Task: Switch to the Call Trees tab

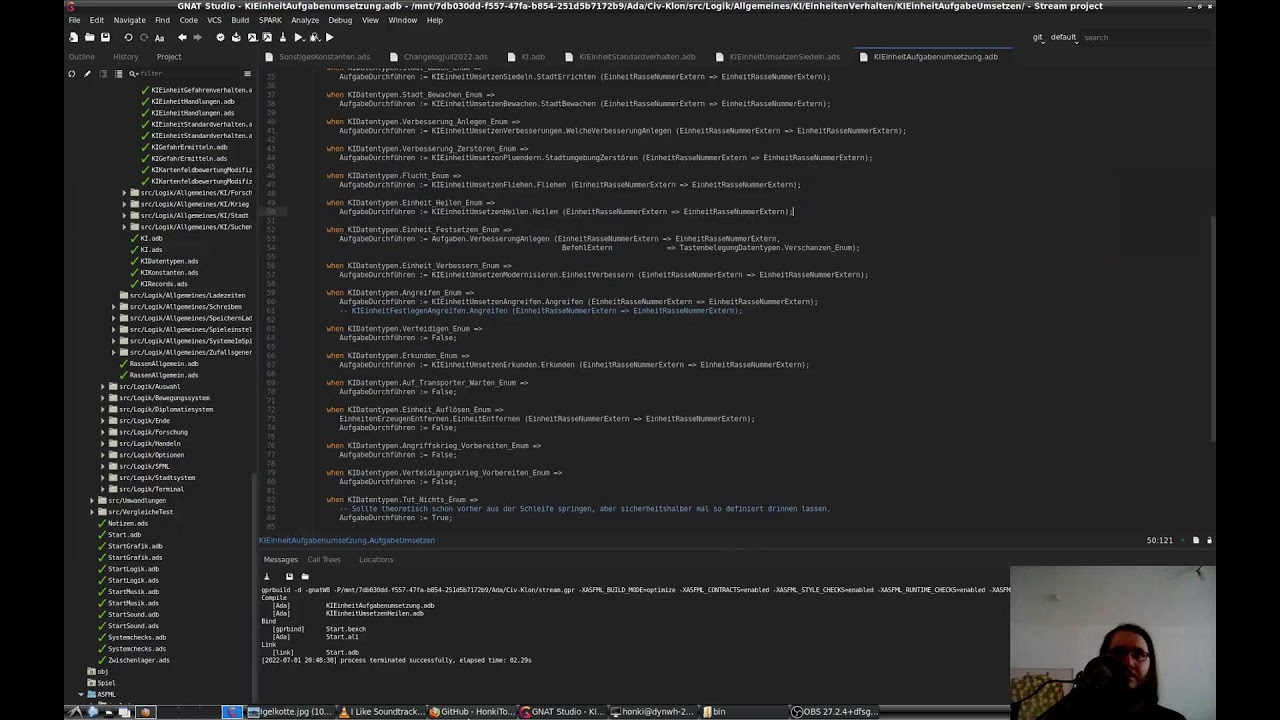Action: [324, 560]
